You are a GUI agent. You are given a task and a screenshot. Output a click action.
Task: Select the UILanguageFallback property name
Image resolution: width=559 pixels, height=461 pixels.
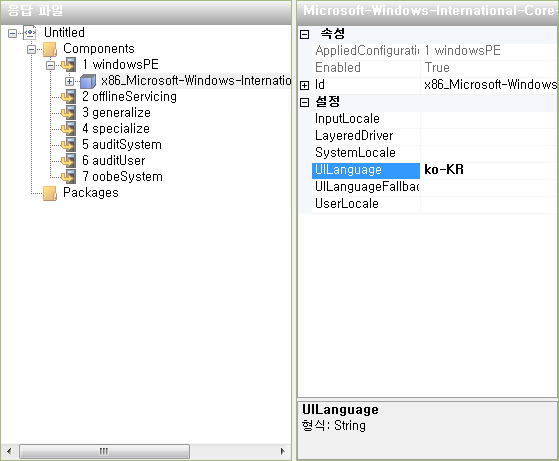(366, 188)
